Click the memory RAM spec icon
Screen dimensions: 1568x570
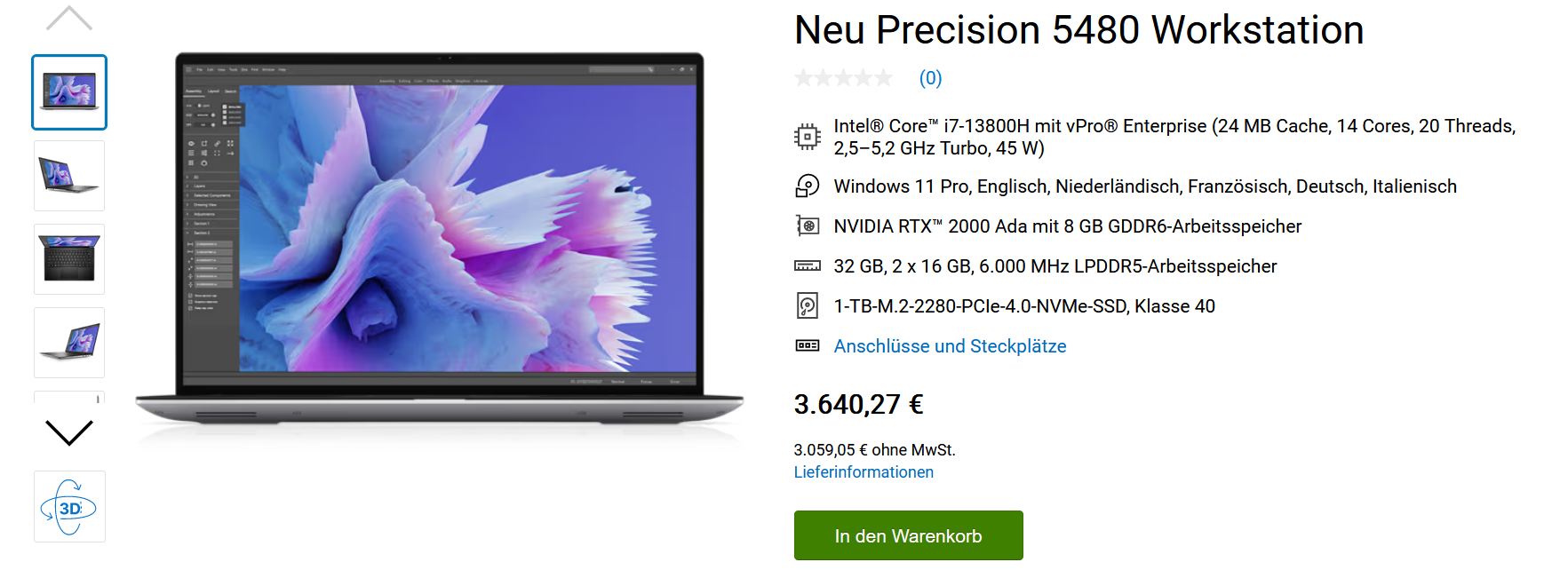click(x=807, y=265)
